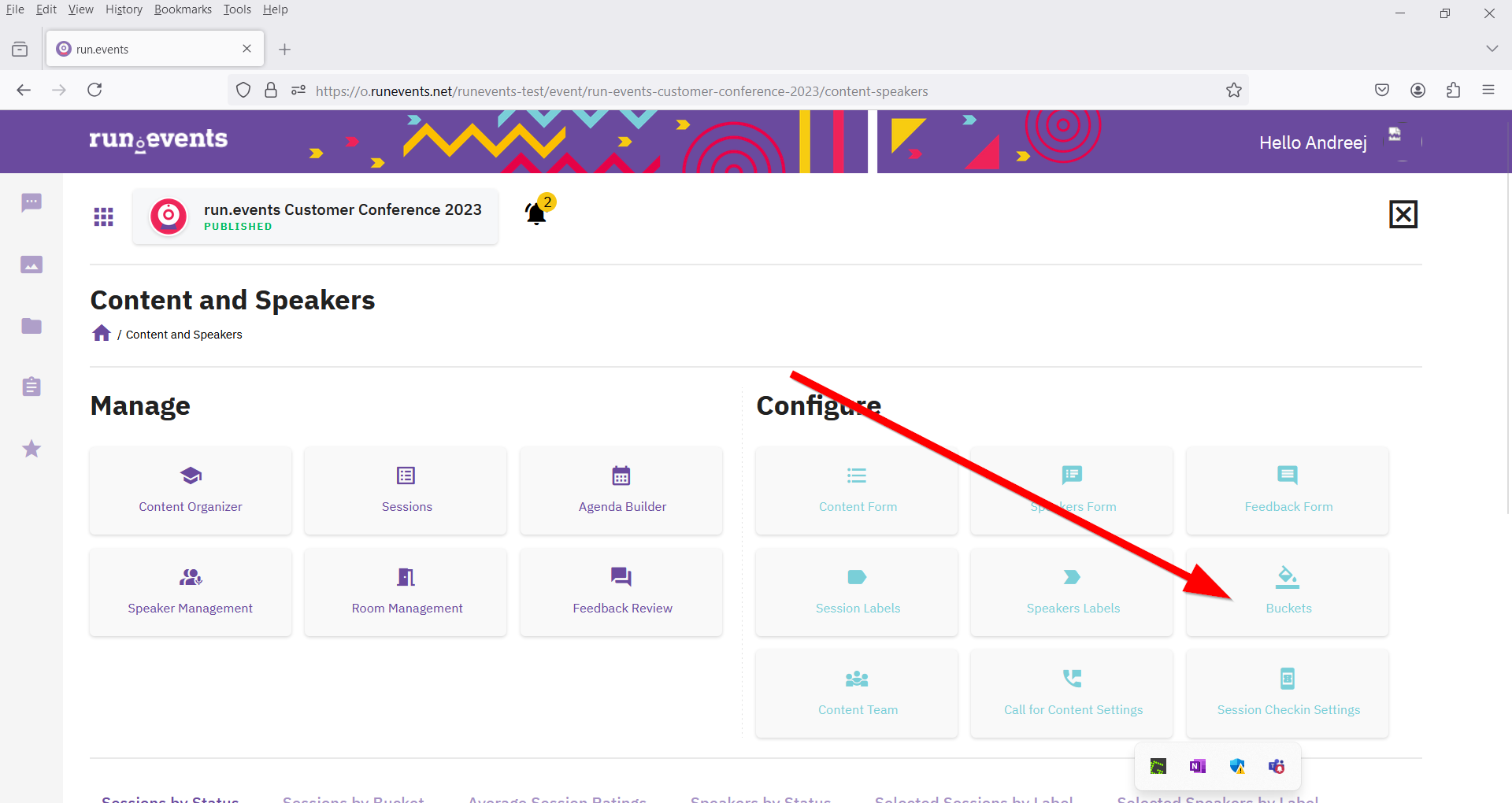This screenshot has width=1512, height=803.
Task: Open Microsoft Teams tray icon
Action: [1277, 766]
